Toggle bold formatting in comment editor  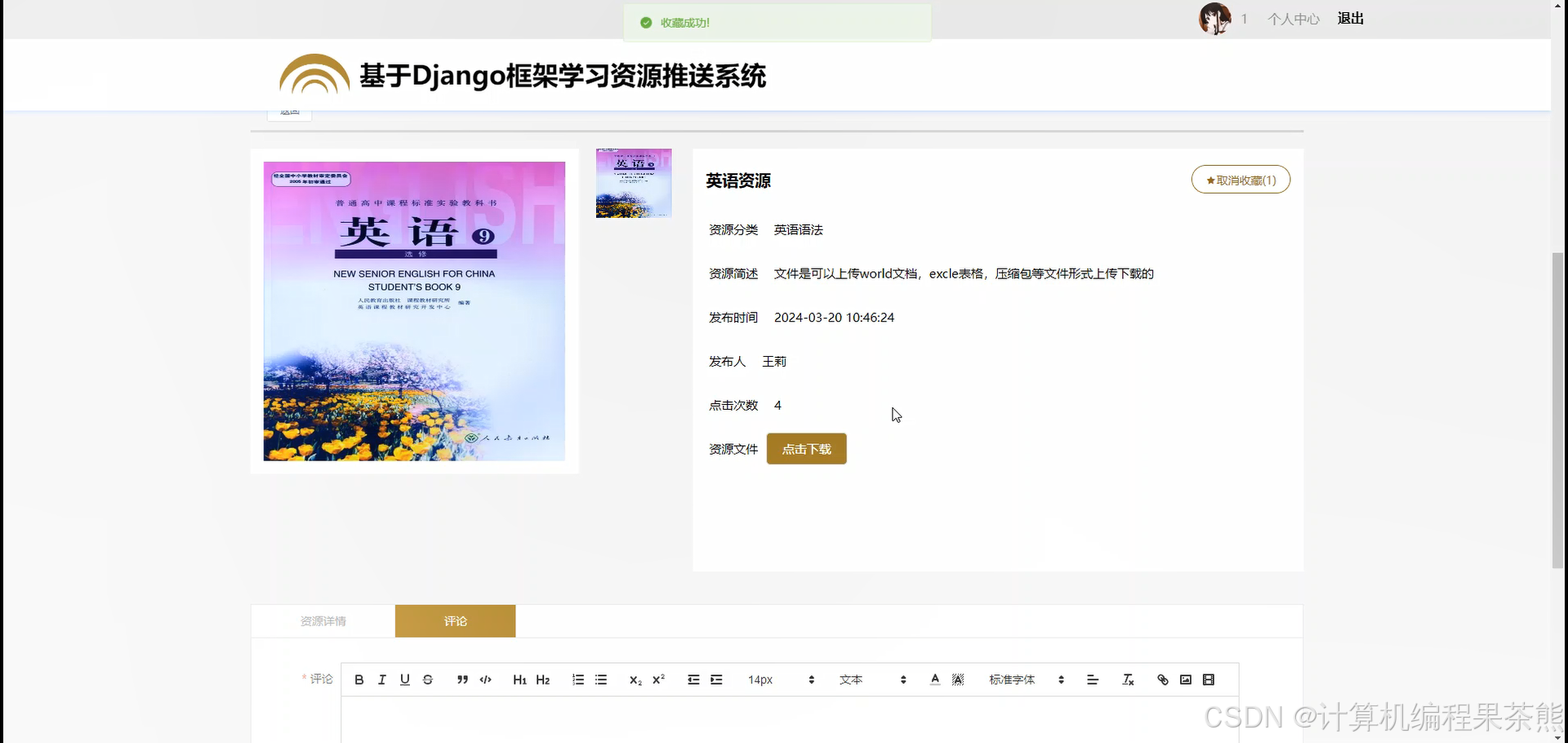point(359,679)
